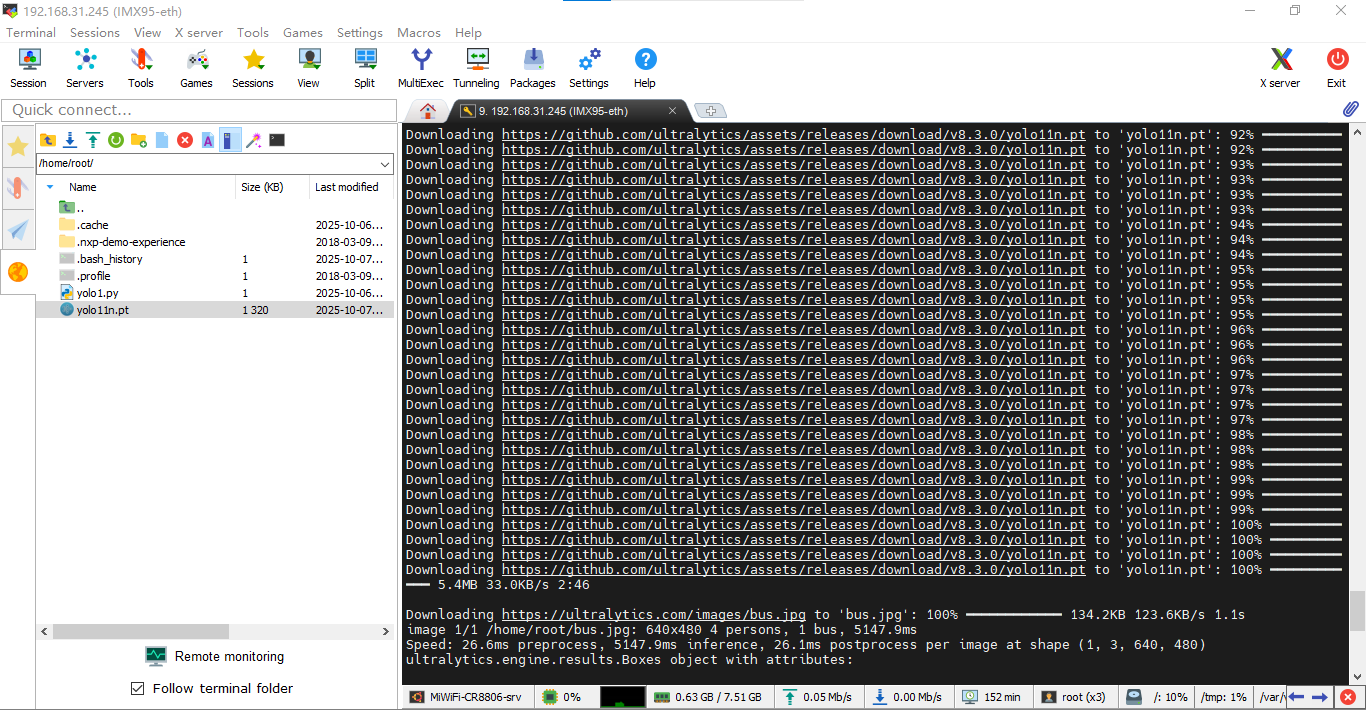Click the download selected files icon

(x=70, y=140)
